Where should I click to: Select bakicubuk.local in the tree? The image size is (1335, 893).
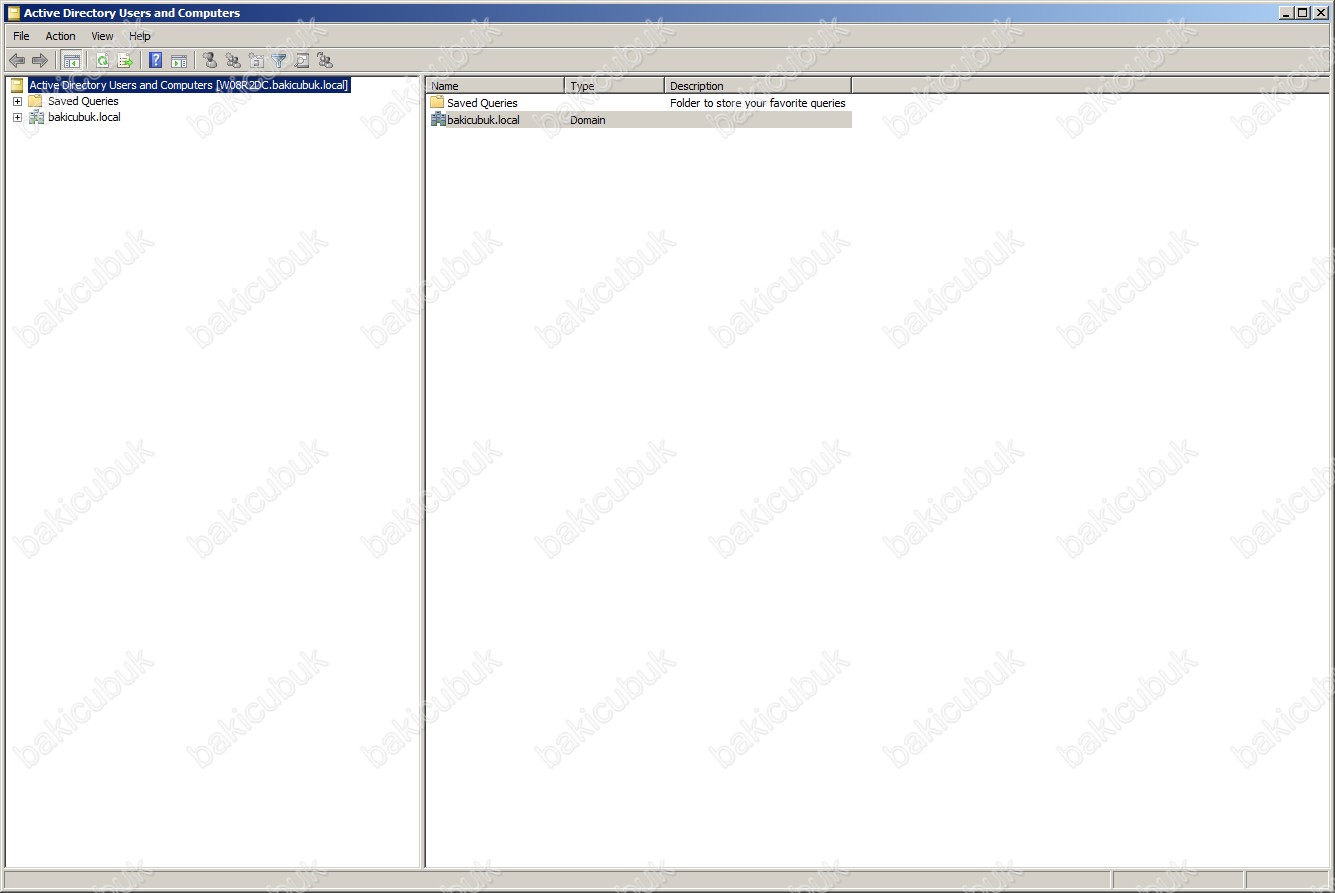click(x=84, y=117)
